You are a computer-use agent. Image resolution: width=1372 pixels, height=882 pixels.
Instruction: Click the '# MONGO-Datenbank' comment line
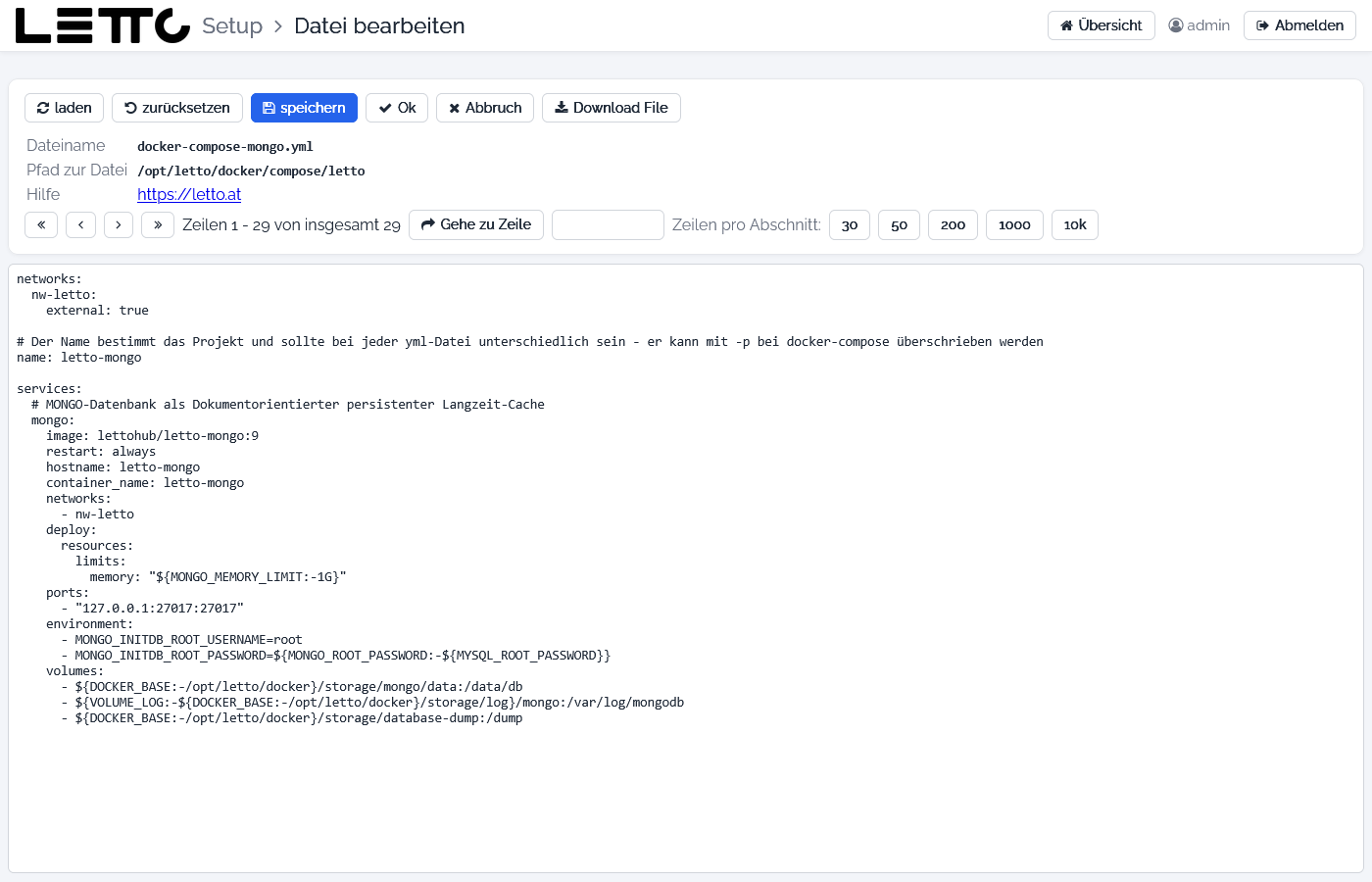point(288,405)
